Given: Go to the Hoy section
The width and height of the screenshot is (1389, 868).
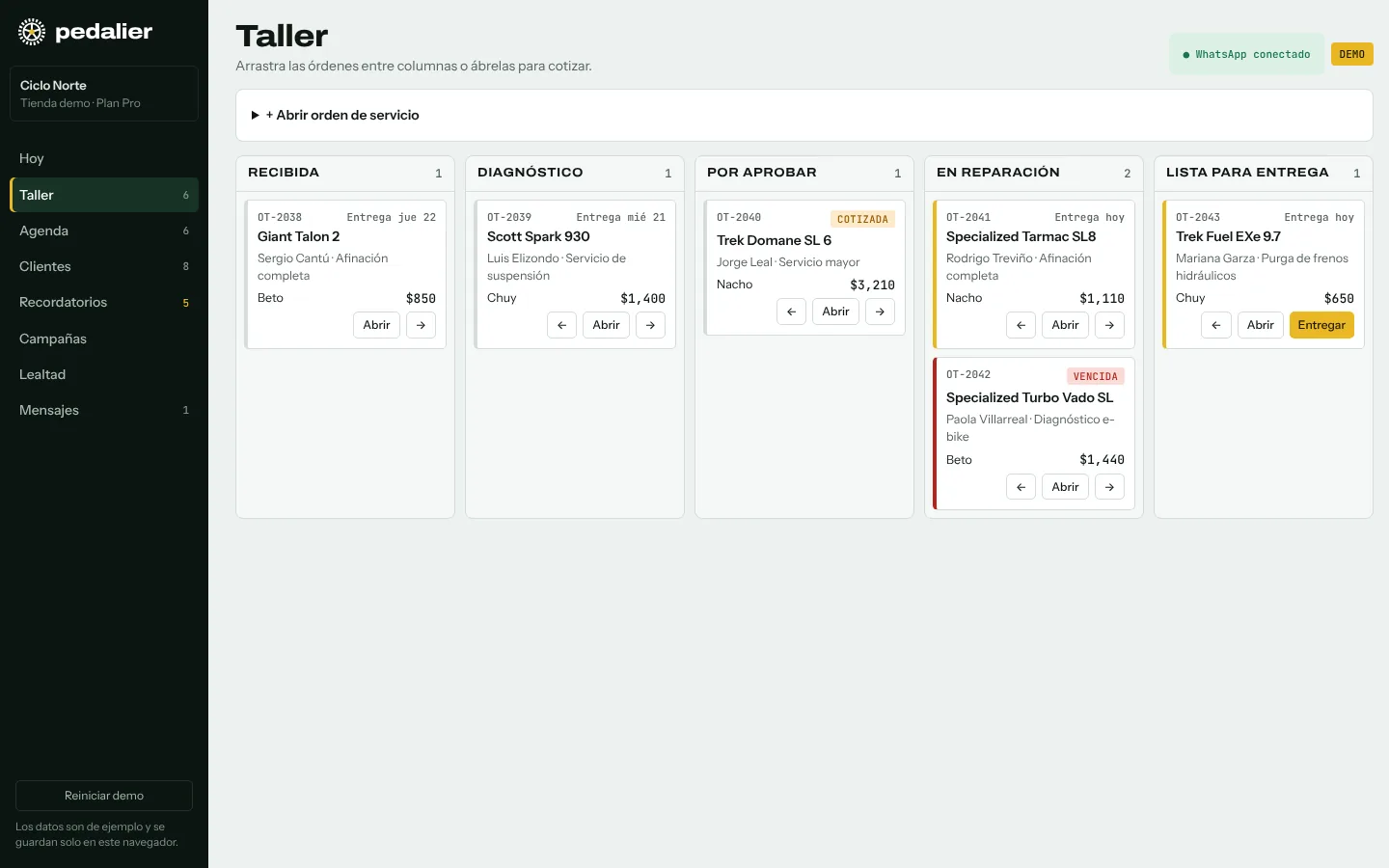Looking at the screenshot, I should [x=104, y=158].
